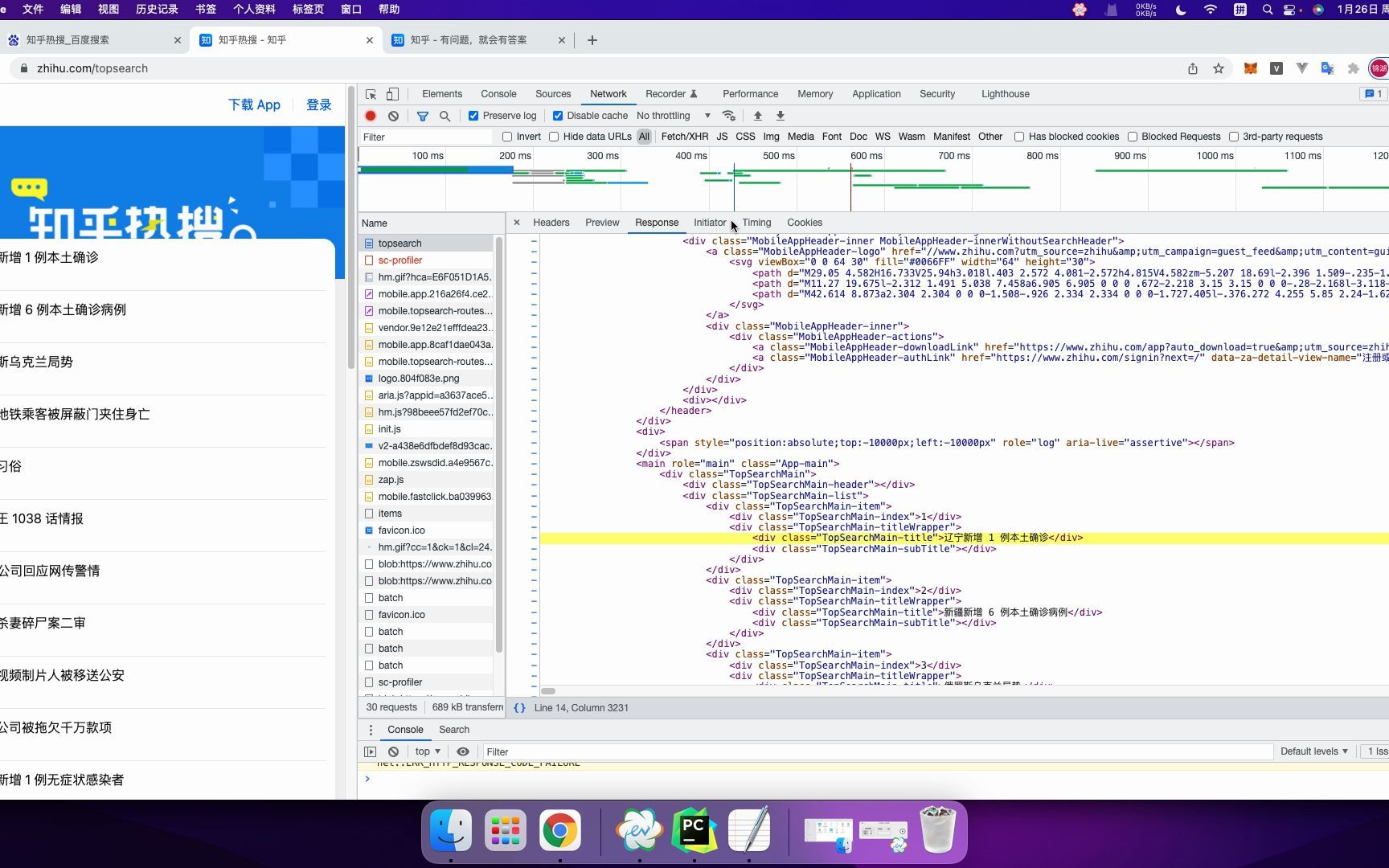Open the Sources panel
The height and width of the screenshot is (868, 1389).
click(553, 94)
